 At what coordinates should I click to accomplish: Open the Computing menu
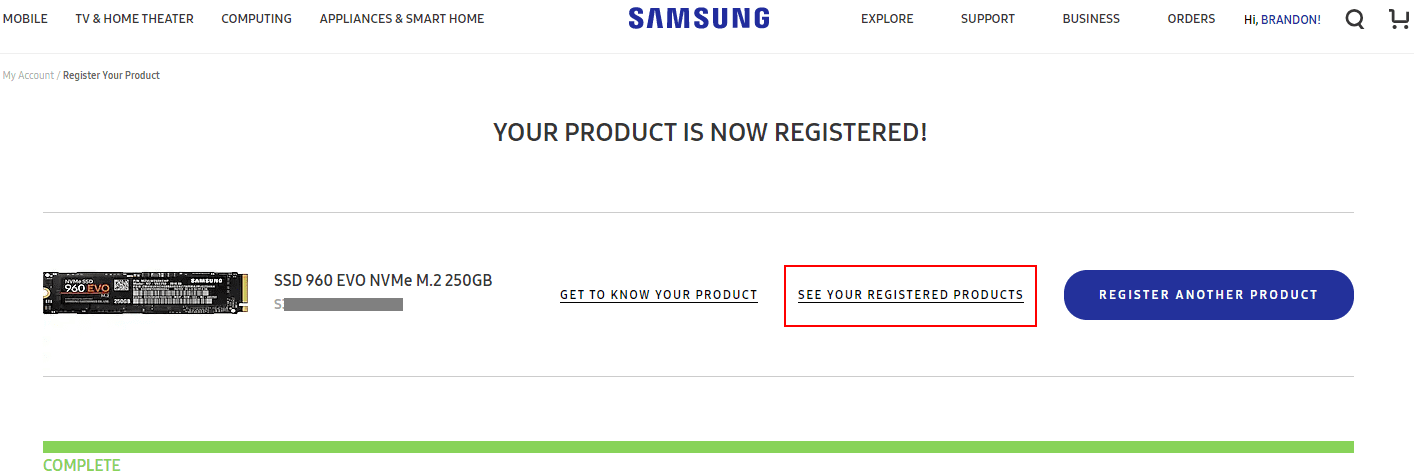(256, 19)
